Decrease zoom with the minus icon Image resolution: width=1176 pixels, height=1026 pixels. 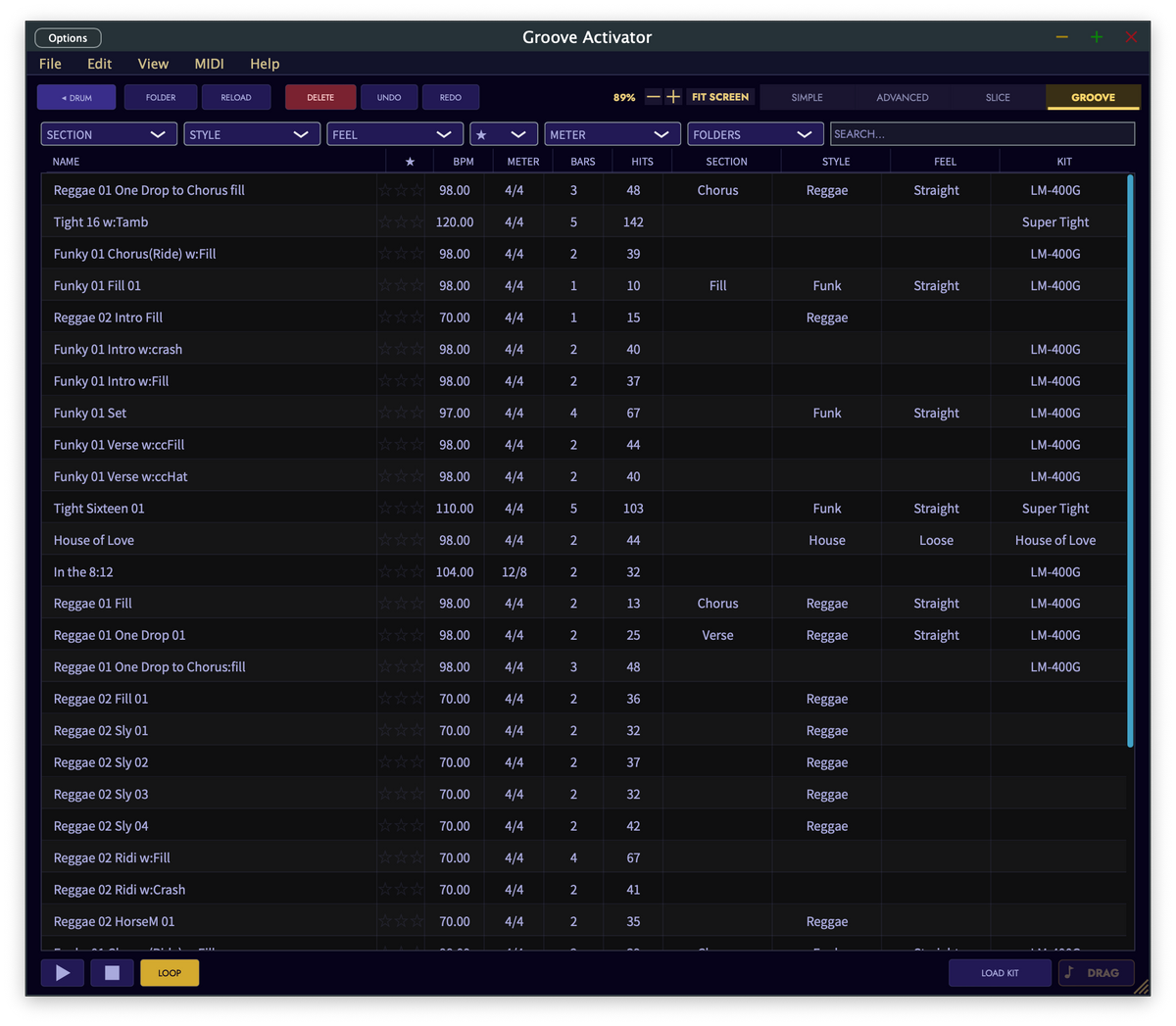pos(654,97)
